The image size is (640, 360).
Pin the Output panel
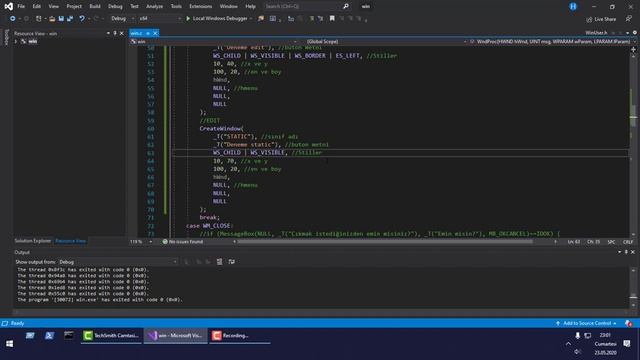pos(626,252)
